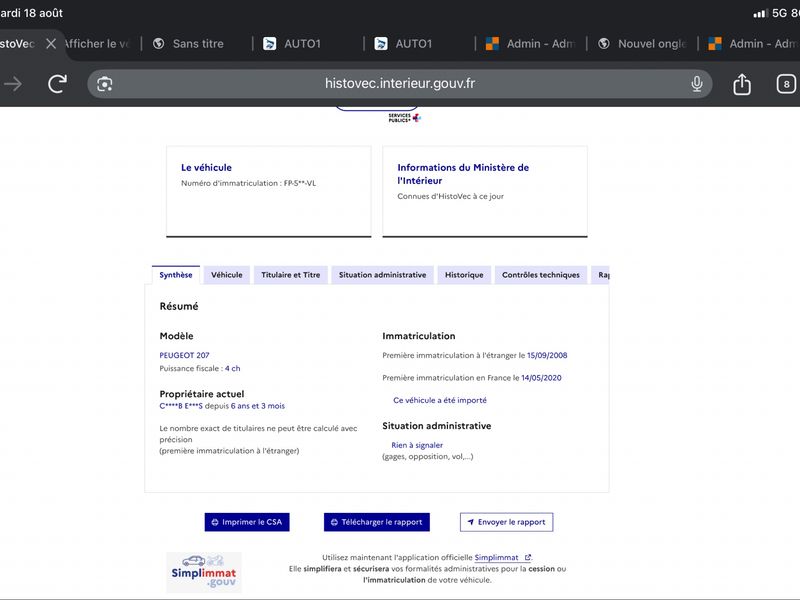The image size is (800, 600).
Task: Switch to the 'Sans titre' browser tab
Action: tap(197, 44)
